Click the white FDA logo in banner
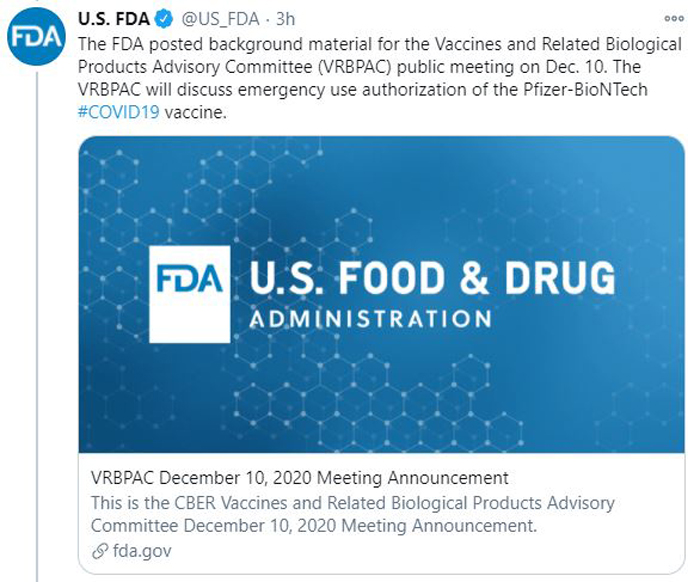Screen dimensions: 700x582 pos(190,294)
